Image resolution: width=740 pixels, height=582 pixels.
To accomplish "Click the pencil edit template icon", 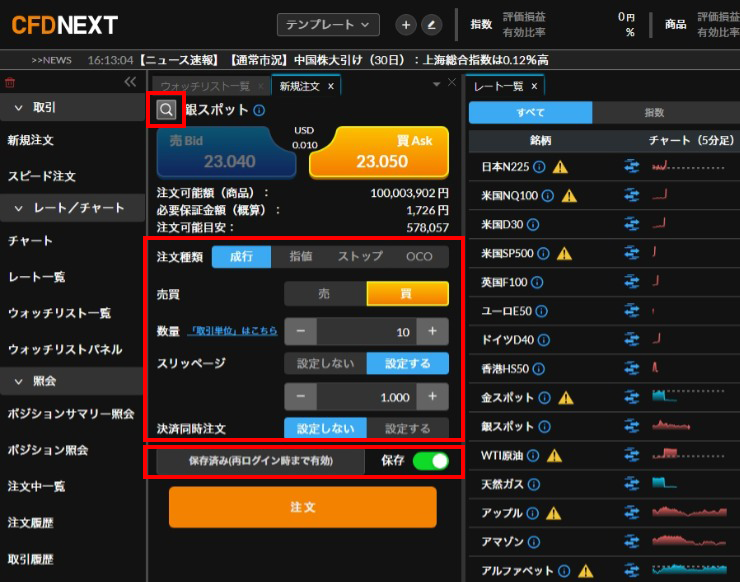I will click(x=431, y=25).
